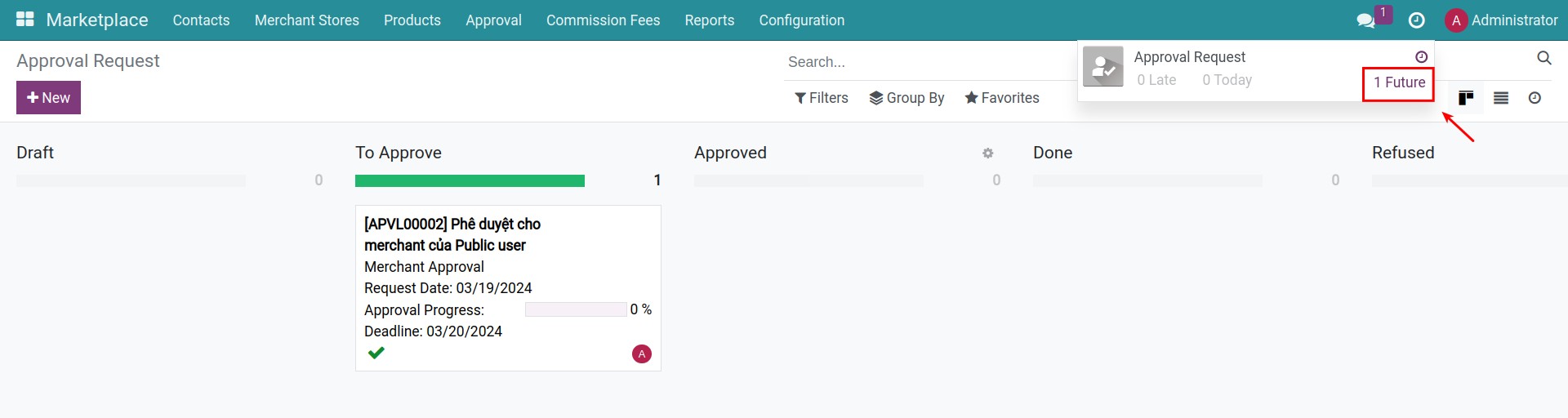Click the Draft column header
Screen dimensions: 1568x418
click(x=35, y=153)
